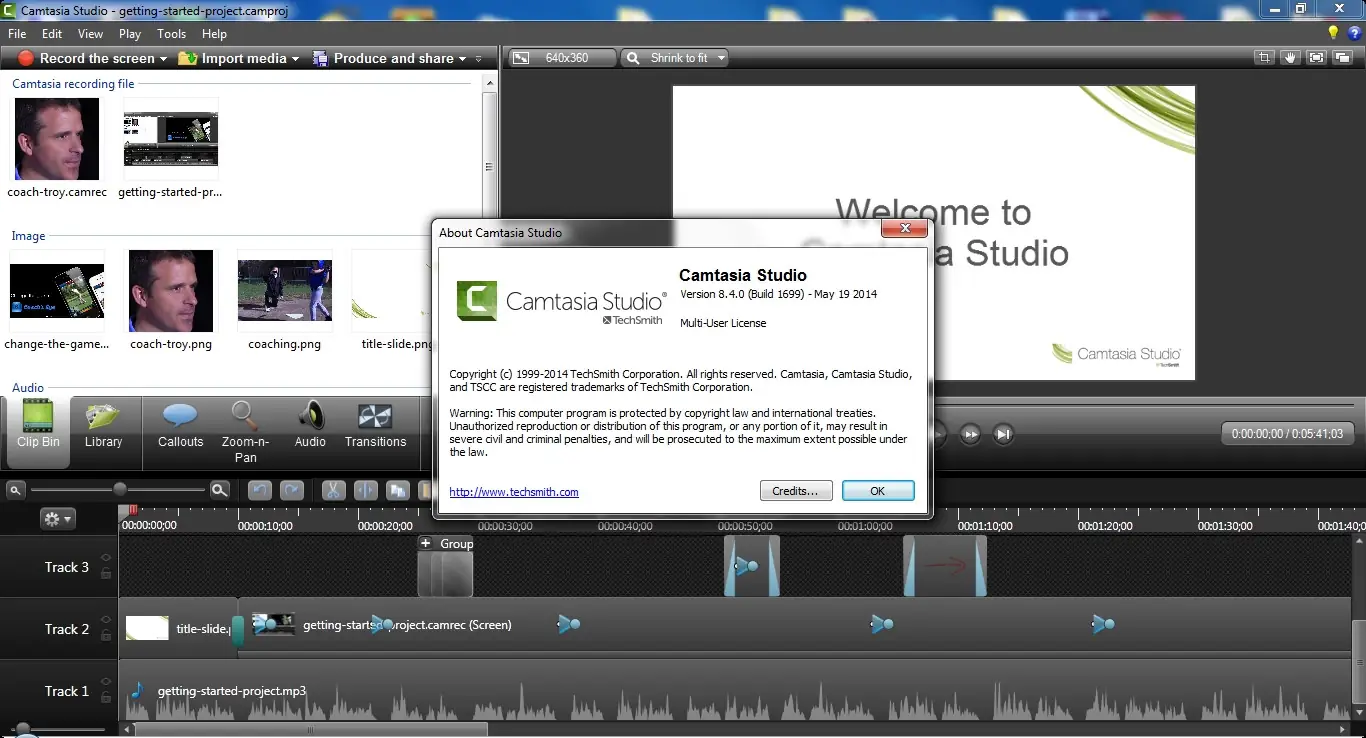Screen dimensions: 1366x738
Task: Click the Copy icon in timeline toolbar
Action: [x=398, y=490]
